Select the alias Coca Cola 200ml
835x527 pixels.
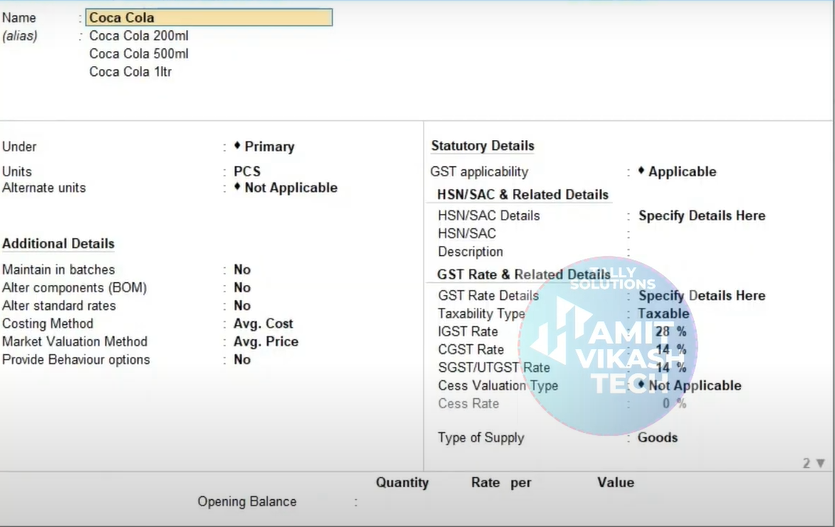click(138, 36)
